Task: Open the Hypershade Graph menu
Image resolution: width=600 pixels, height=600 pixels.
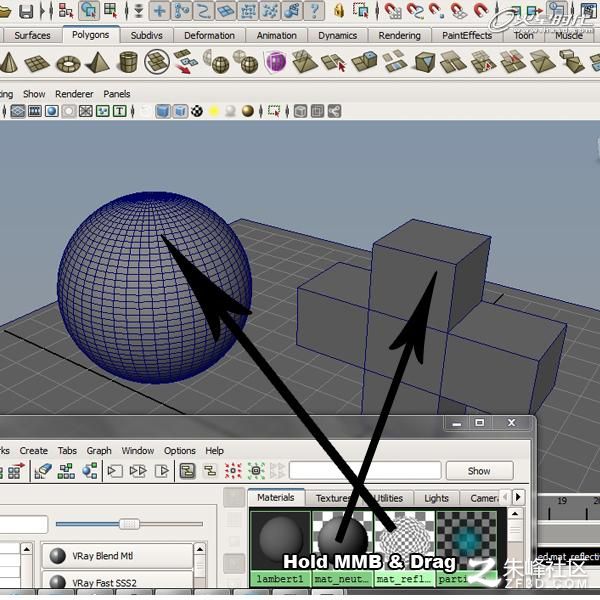Action: pyautogui.click(x=99, y=450)
